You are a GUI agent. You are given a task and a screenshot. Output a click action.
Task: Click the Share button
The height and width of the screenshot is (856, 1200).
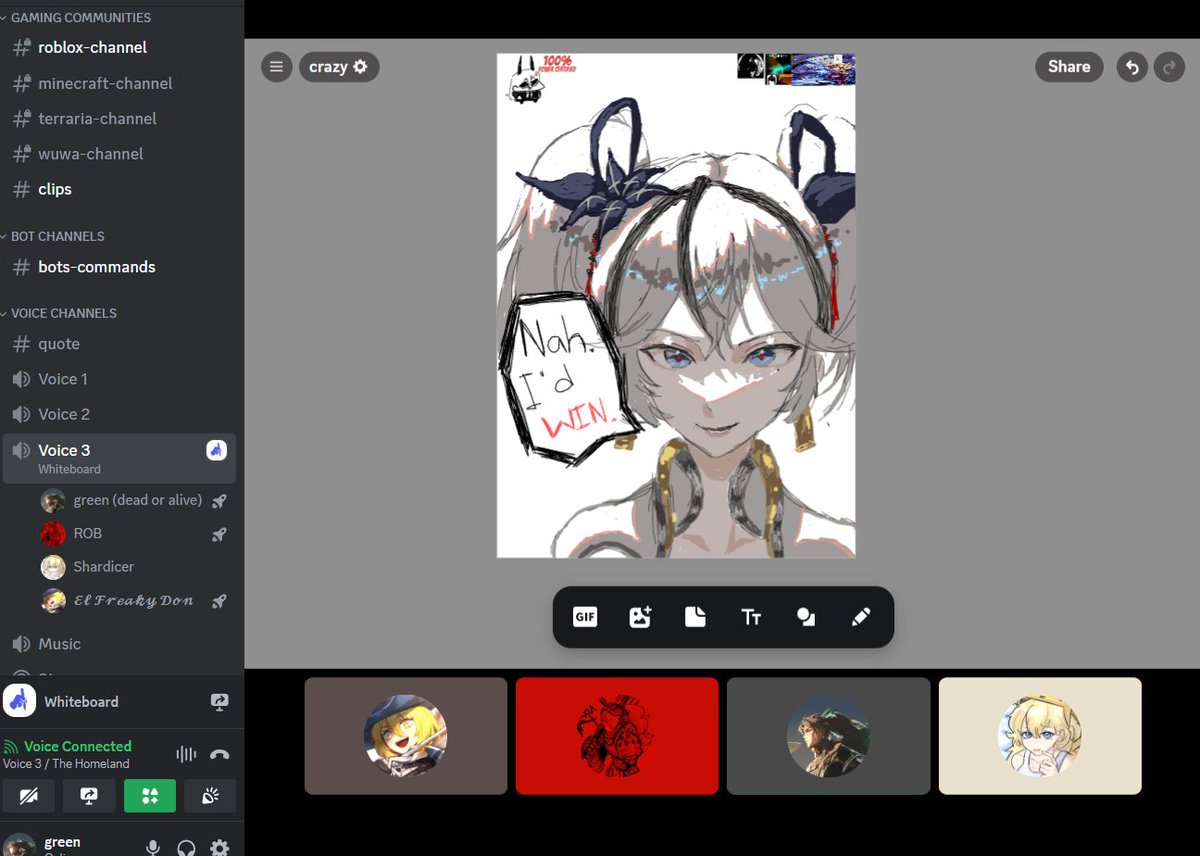click(1069, 67)
